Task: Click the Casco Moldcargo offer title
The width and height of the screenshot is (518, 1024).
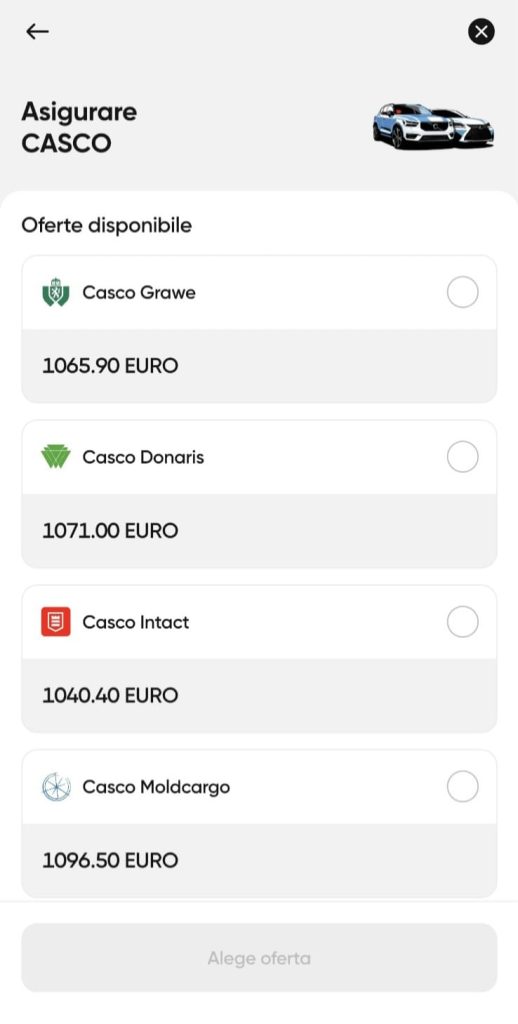Action: tap(156, 787)
